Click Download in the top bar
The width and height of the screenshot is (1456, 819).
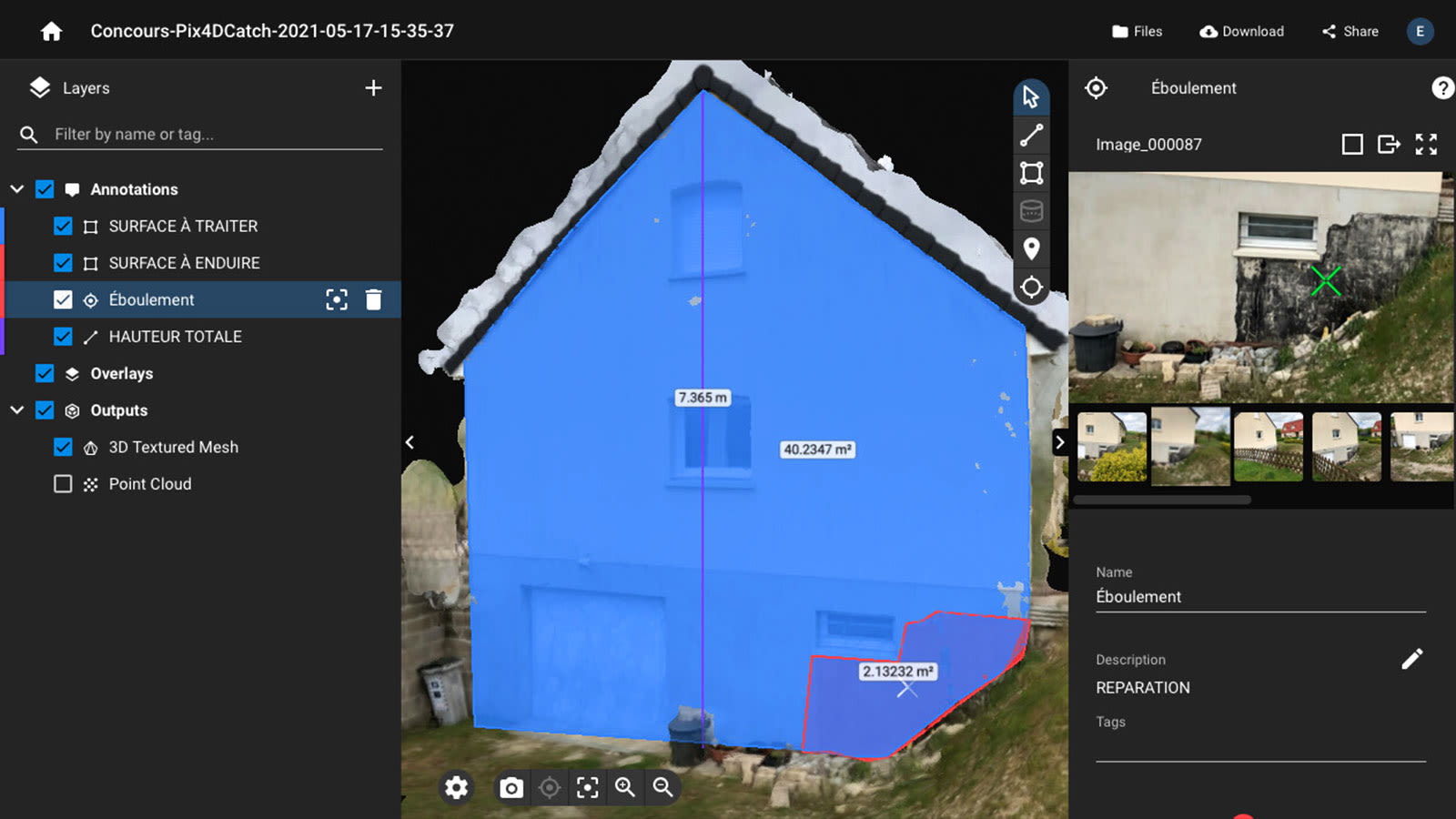pos(1240,30)
